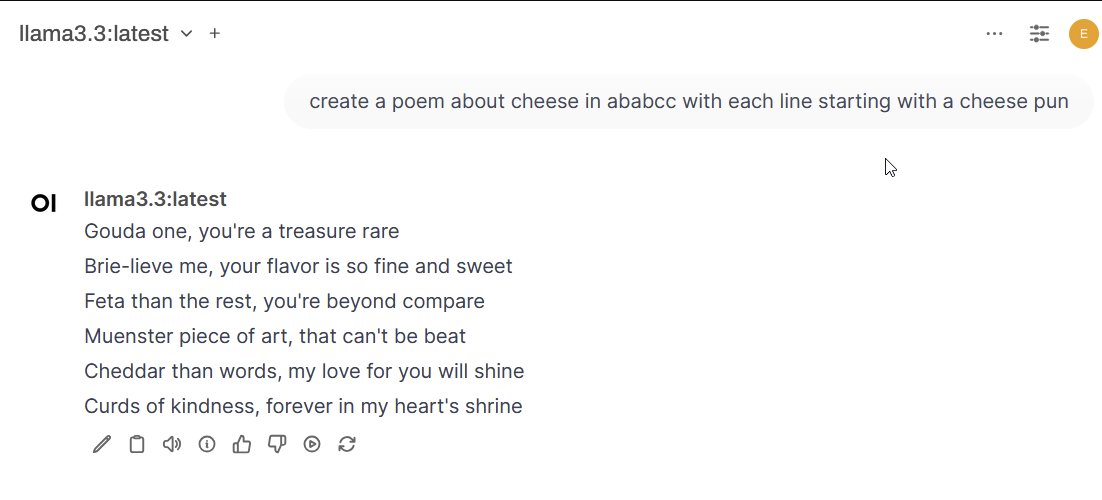Click the poem line starting with 'Brie-lieve me'
This screenshot has width=1102, height=500.
point(298,267)
